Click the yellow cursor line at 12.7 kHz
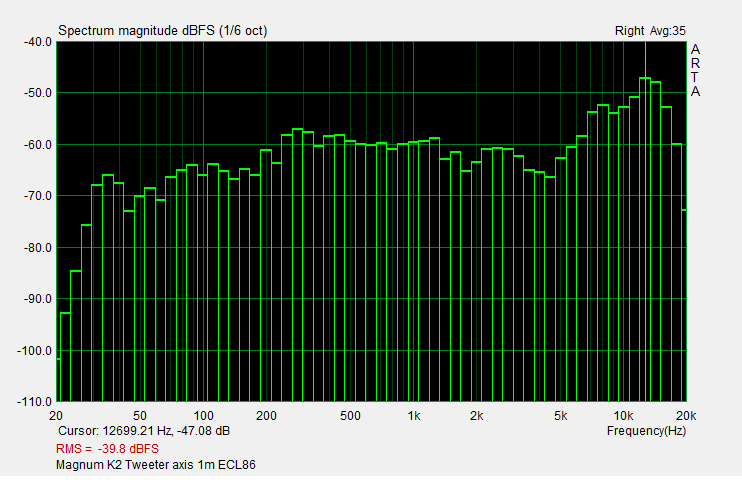The width and height of the screenshot is (742, 480). (645, 221)
